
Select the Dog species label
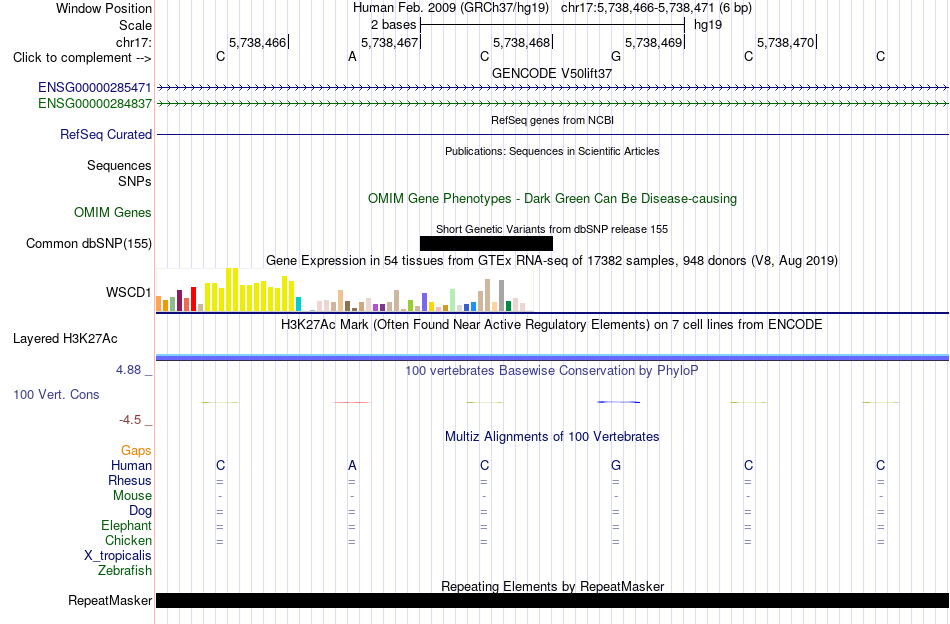point(140,511)
